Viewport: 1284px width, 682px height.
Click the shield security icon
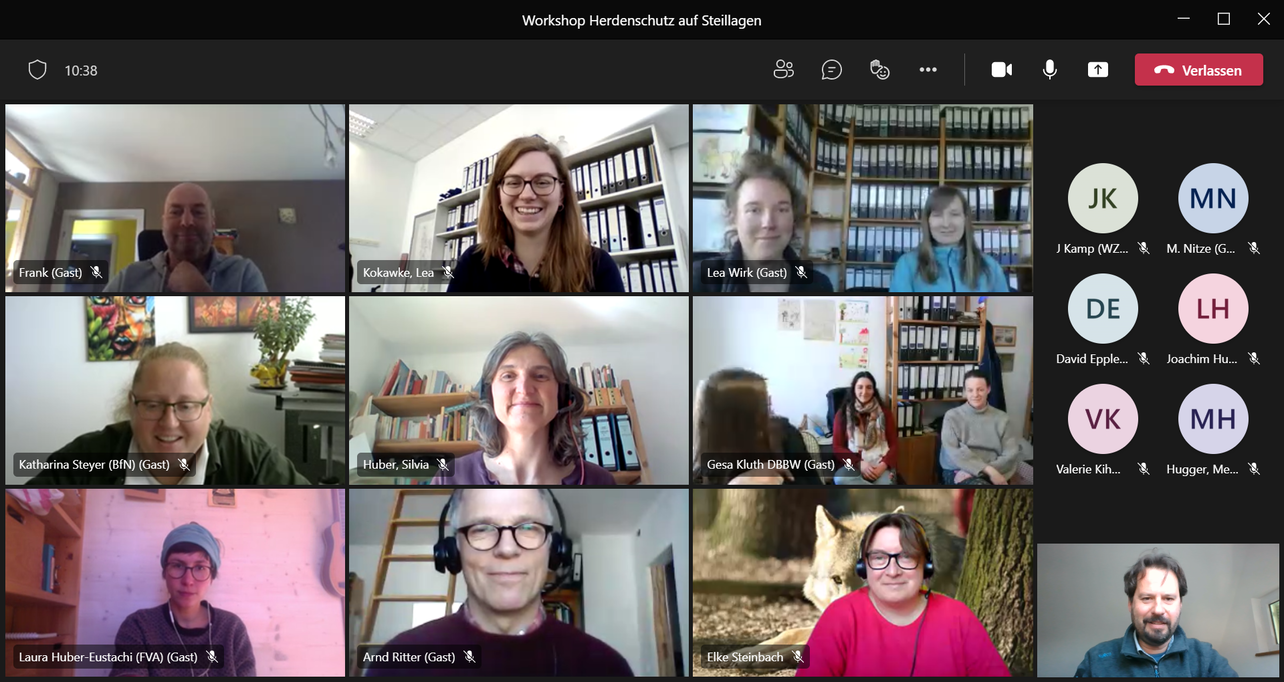click(37, 70)
